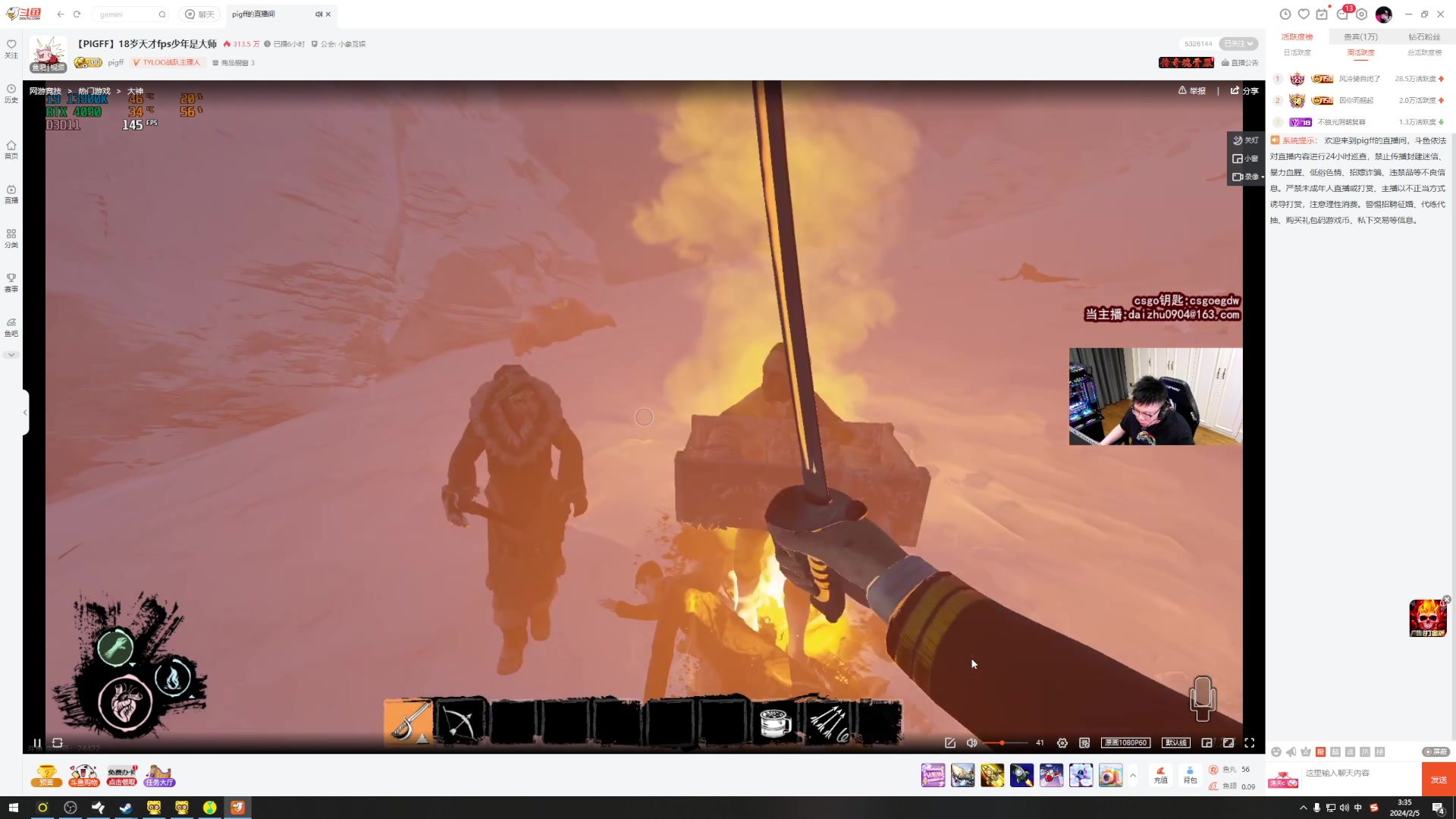This screenshot has width=1456, height=819.
Task: Toggle the 屏蔽 chat block switch
Action: tap(1436, 752)
